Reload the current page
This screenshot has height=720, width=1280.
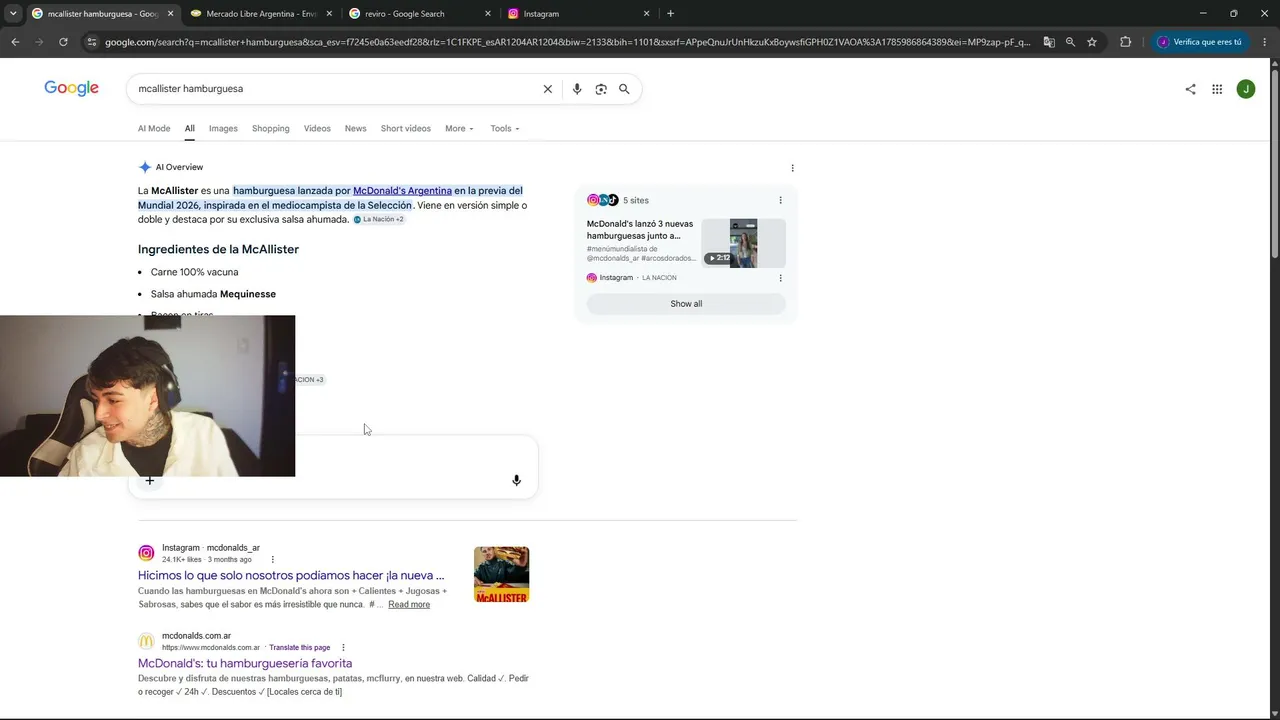click(x=63, y=42)
